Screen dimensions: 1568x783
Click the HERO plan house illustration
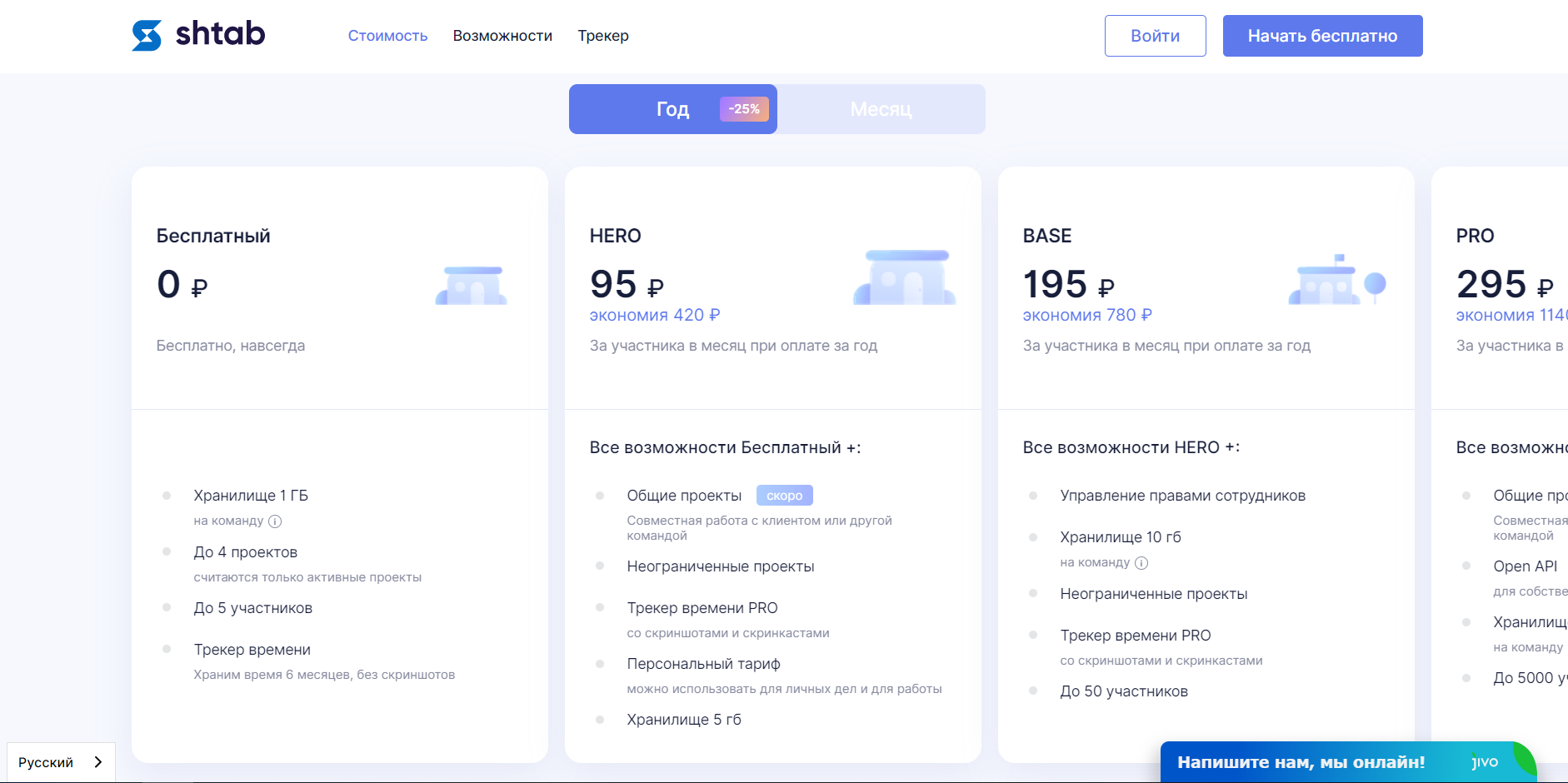tap(905, 277)
